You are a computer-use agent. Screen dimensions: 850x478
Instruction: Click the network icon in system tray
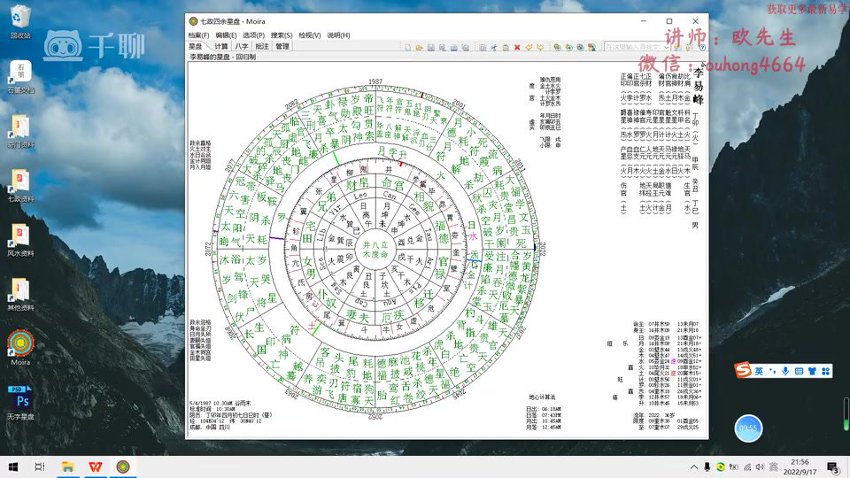coord(747,467)
